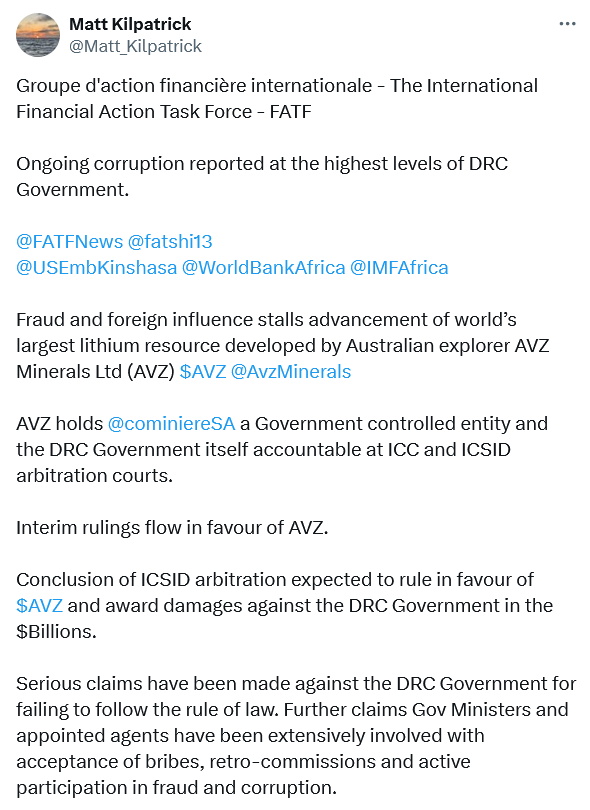Visit the @AvzMinerals profile link
This screenshot has height=810, width=590.
coord(291,372)
